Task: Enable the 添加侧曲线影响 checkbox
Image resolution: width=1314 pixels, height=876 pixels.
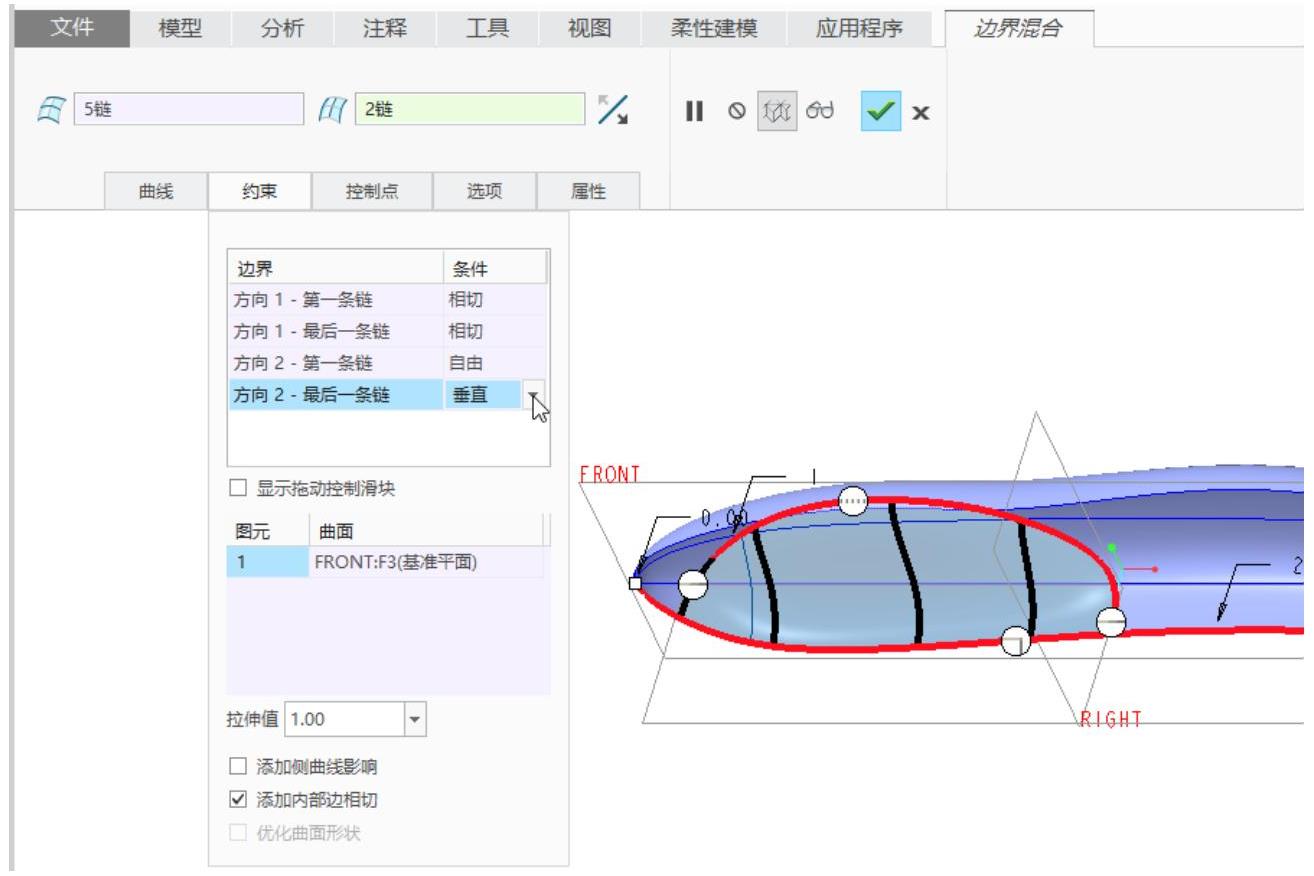Action: point(238,767)
